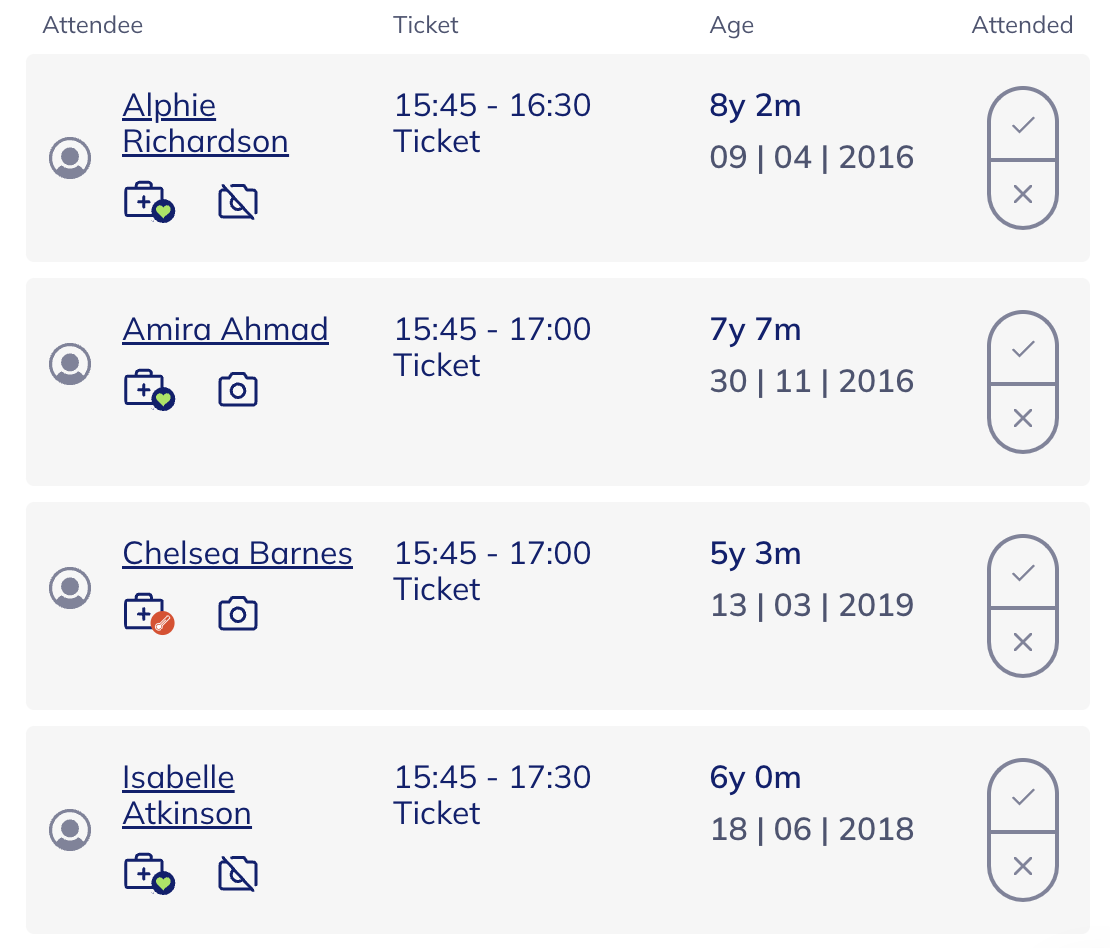
Task: Open Alphie Richardson's profile link
Action: click(205, 123)
